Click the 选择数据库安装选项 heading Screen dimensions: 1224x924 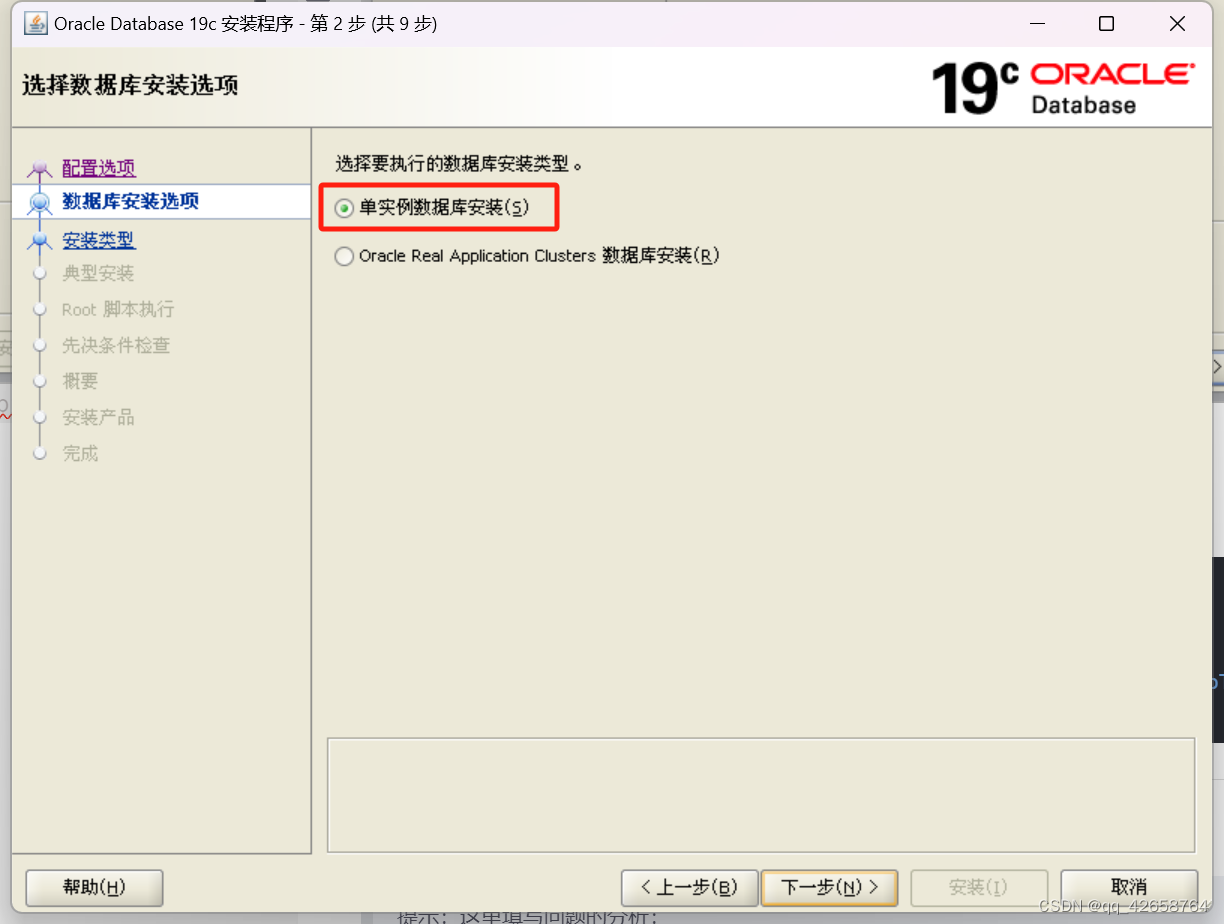click(130, 85)
